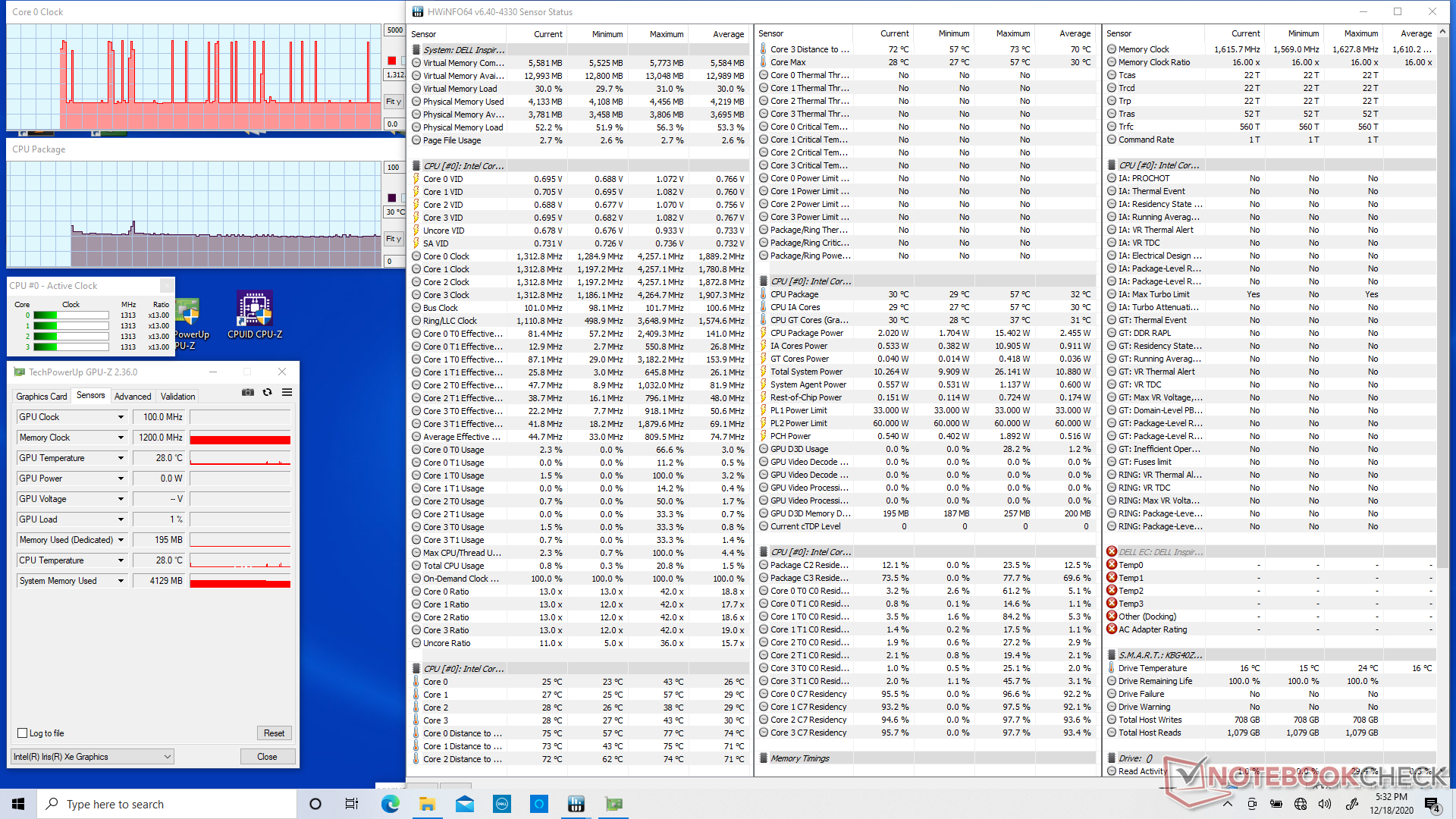Open the GPU Voltage sensor dropdown
The height and width of the screenshot is (819, 1456).
click(121, 499)
